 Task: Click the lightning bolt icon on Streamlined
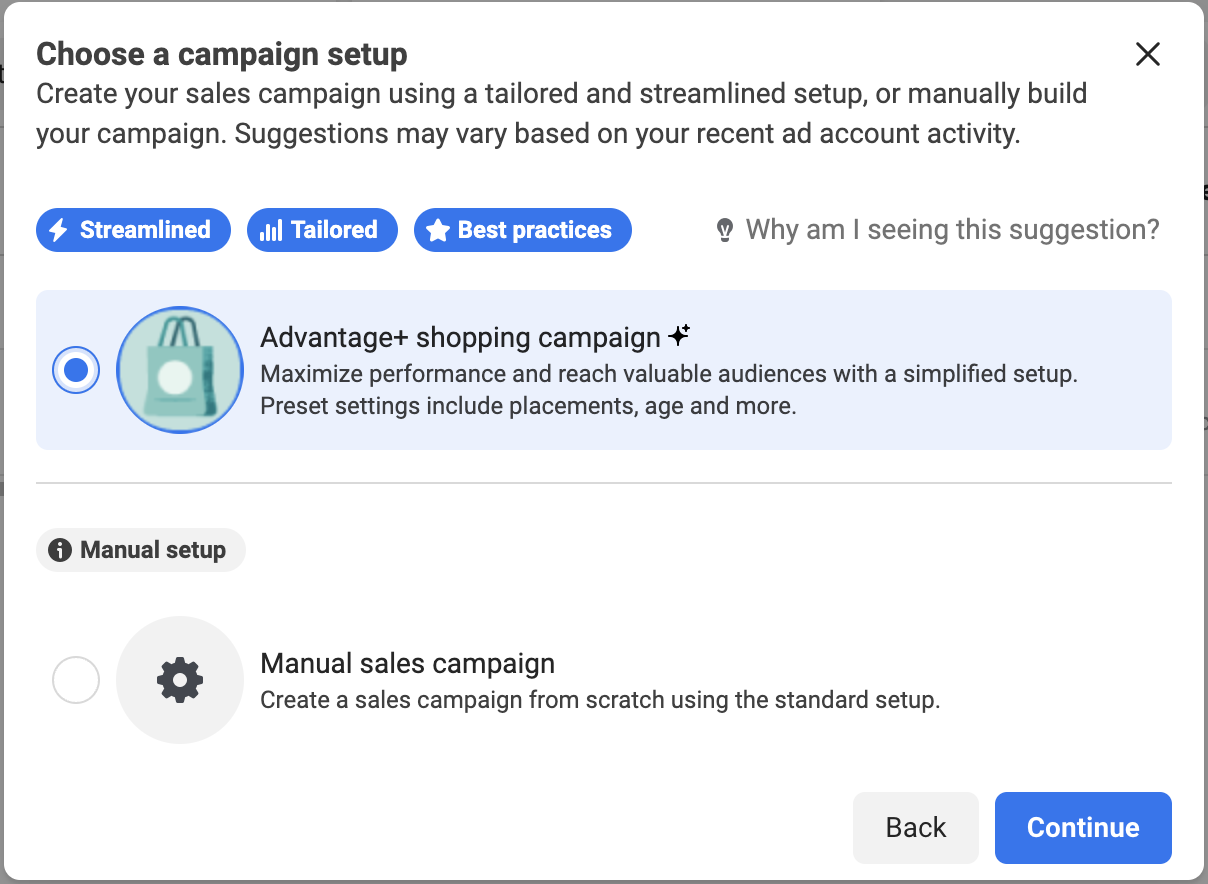pos(59,230)
